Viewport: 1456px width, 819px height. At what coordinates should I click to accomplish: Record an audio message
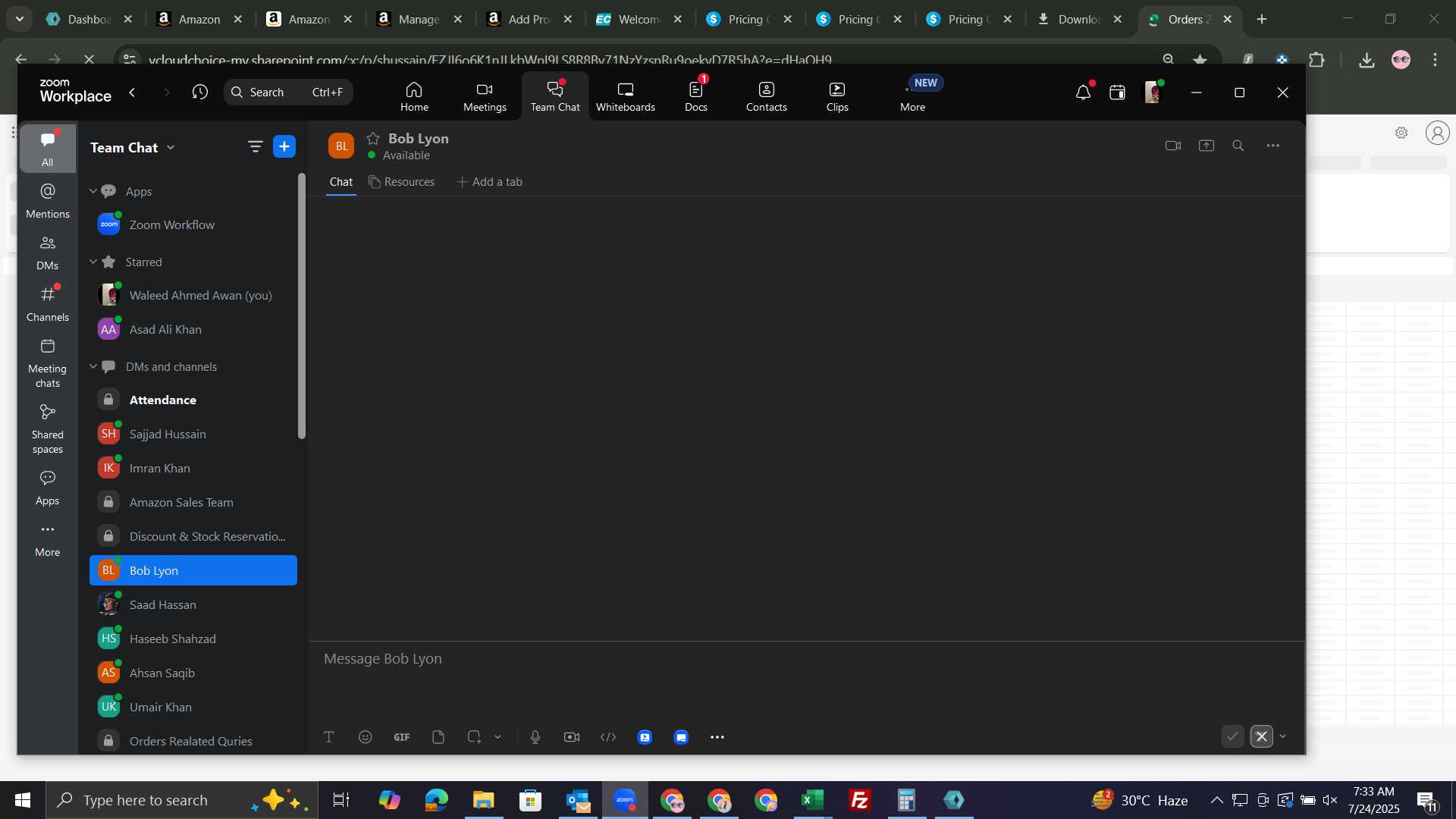point(535,737)
